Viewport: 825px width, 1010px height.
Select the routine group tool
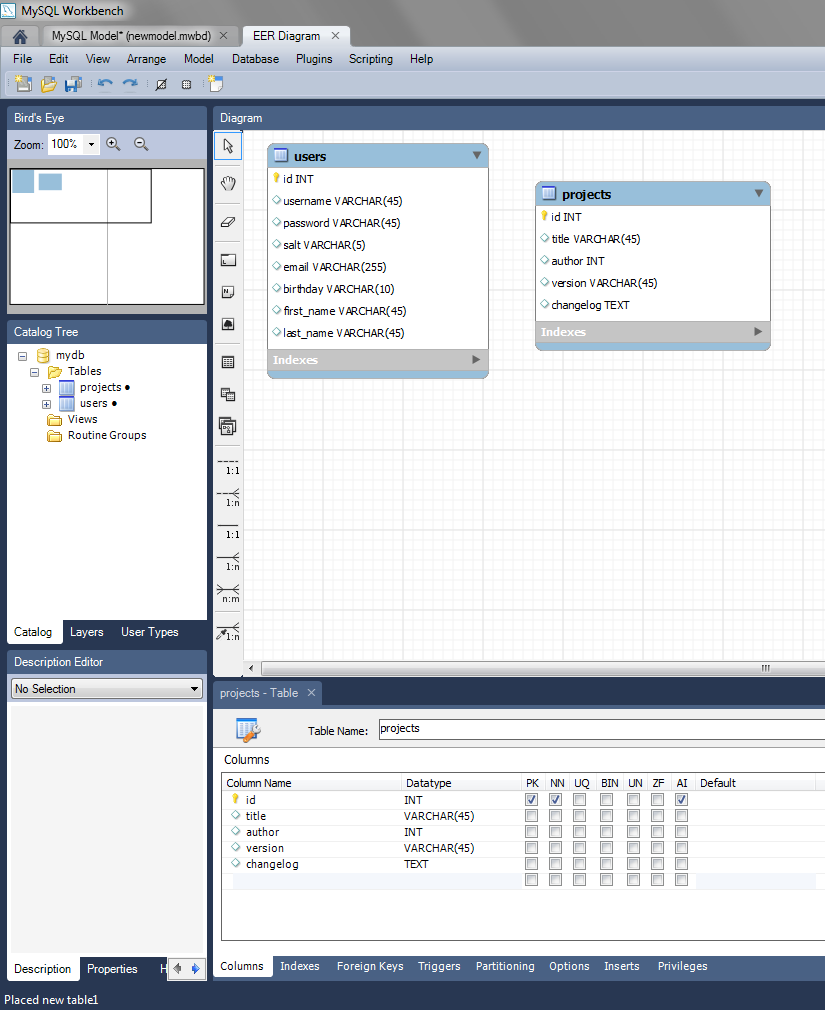[x=228, y=426]
